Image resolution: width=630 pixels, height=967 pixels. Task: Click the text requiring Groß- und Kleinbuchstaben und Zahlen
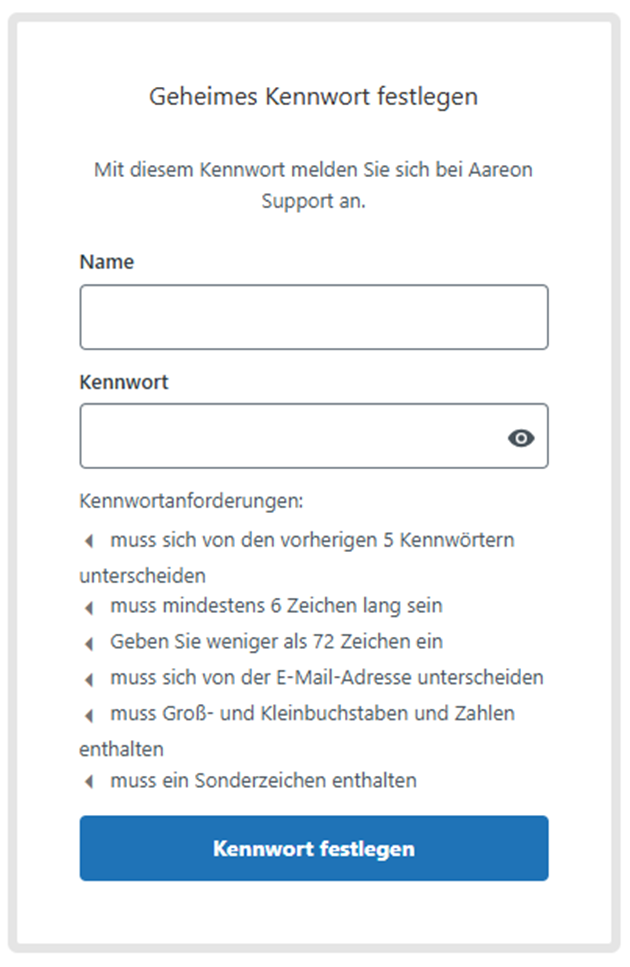[297, 731]
